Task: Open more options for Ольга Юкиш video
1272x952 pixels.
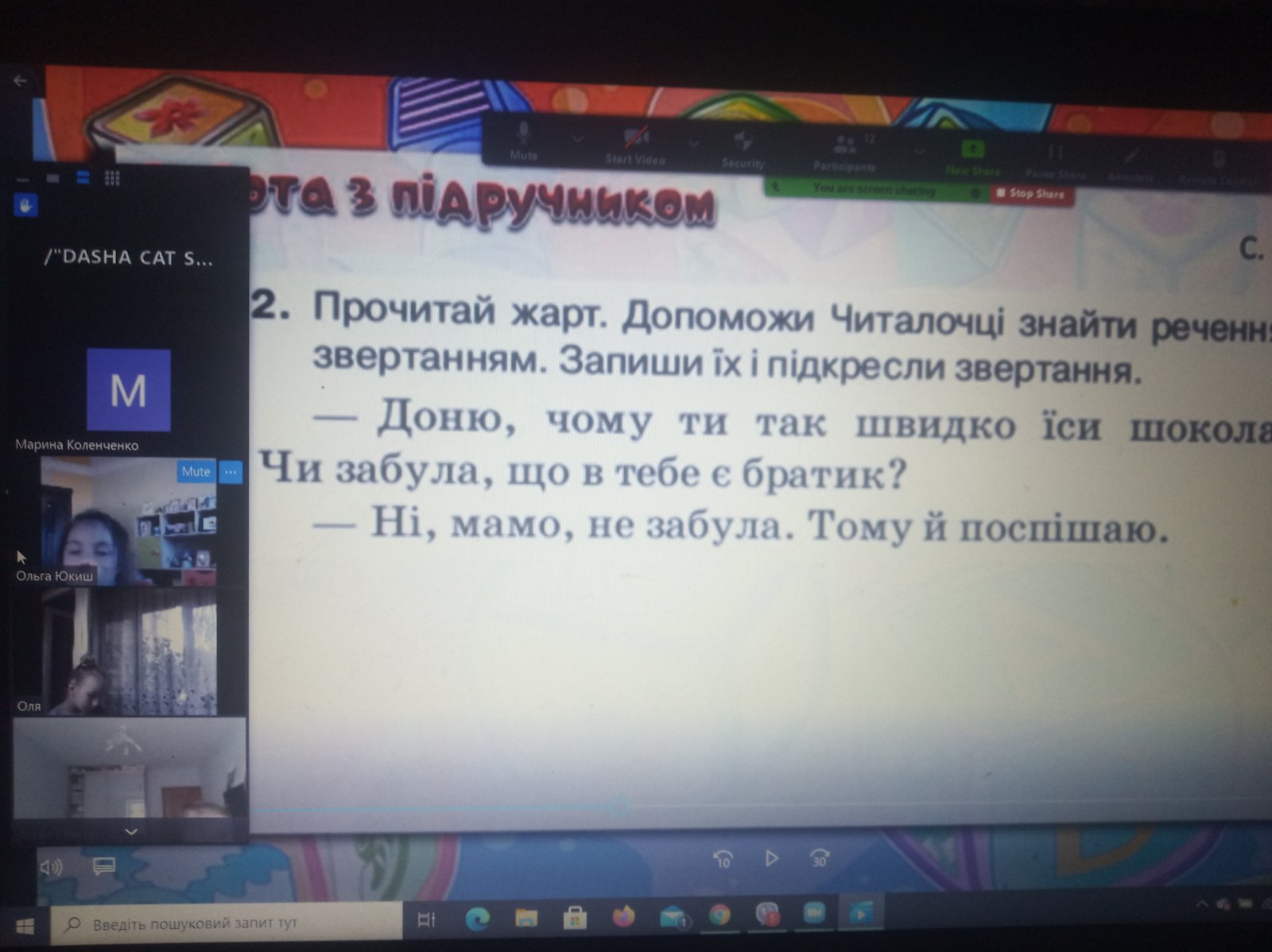Action: (x=231, y=472)
